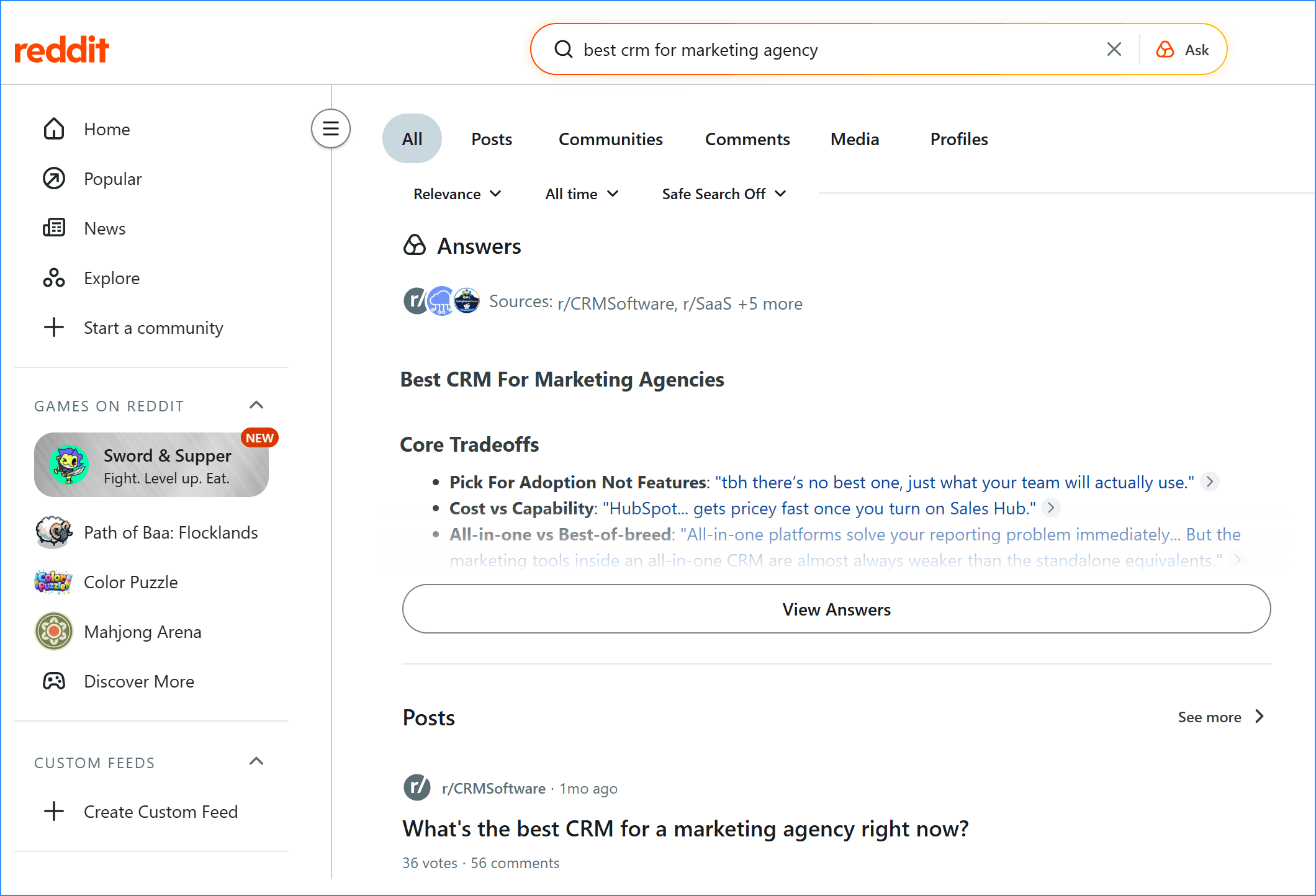The image size is (1316, 896).
Task: Click the cloud source avatar icon
Action: (x=441, y=301)
